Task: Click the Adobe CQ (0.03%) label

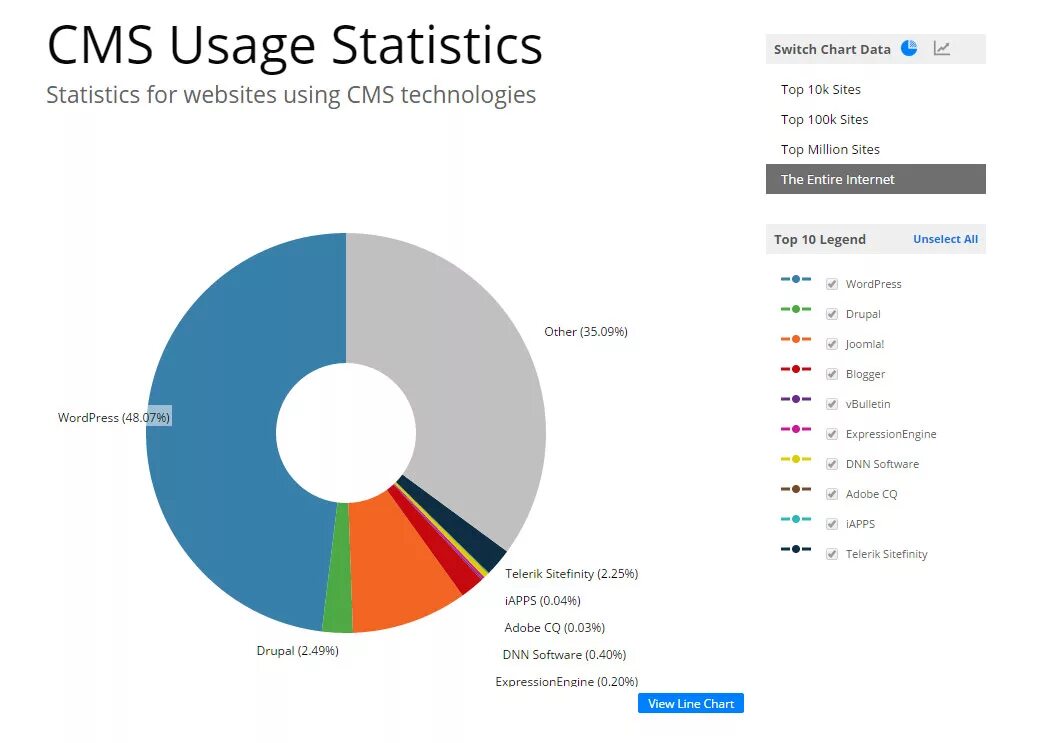Action: 555,627
